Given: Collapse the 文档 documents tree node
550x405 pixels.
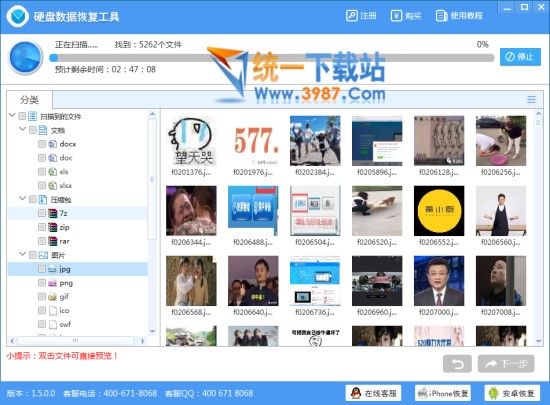Looking at the screenshot, I should pyautogui.click(x=22, y=129).
